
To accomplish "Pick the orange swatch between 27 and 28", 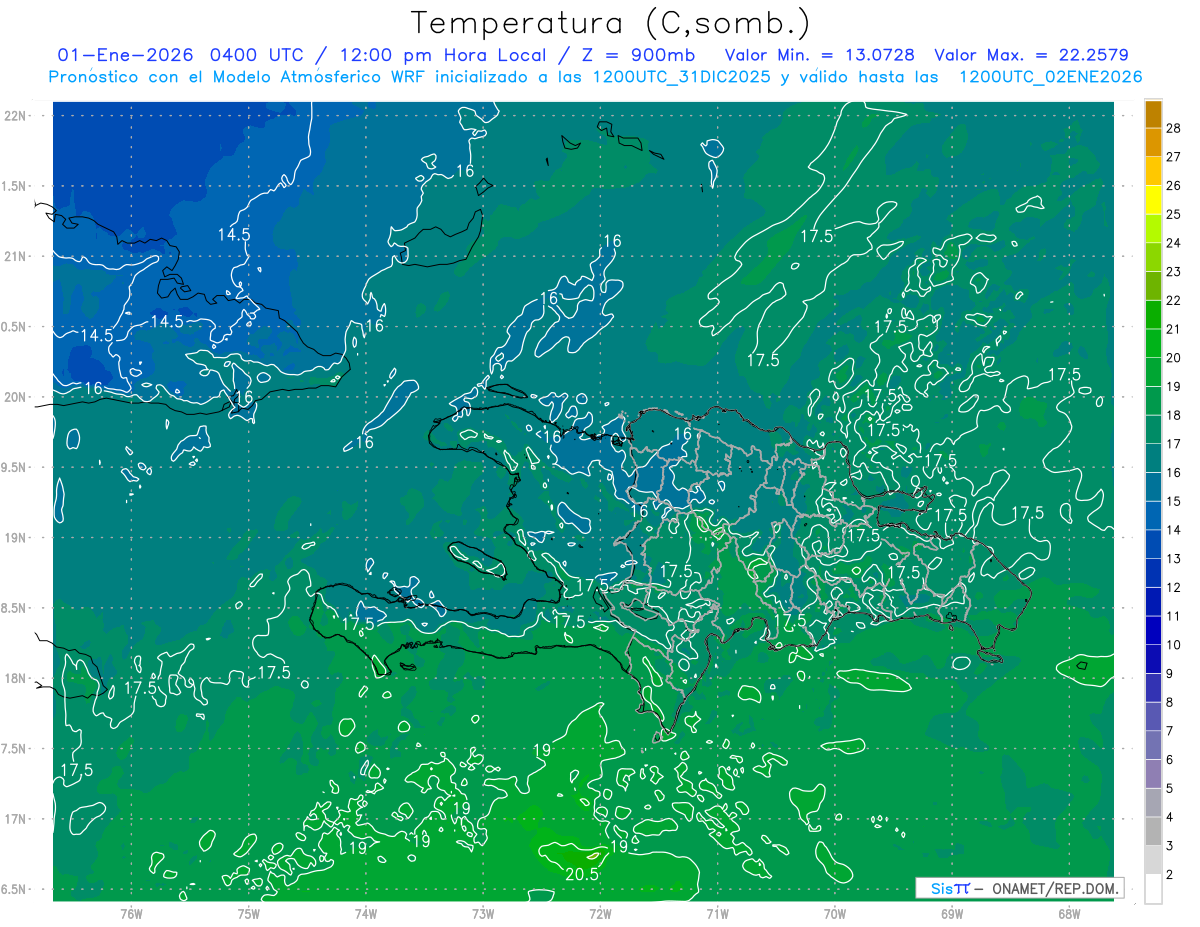I will (1153, 142).
